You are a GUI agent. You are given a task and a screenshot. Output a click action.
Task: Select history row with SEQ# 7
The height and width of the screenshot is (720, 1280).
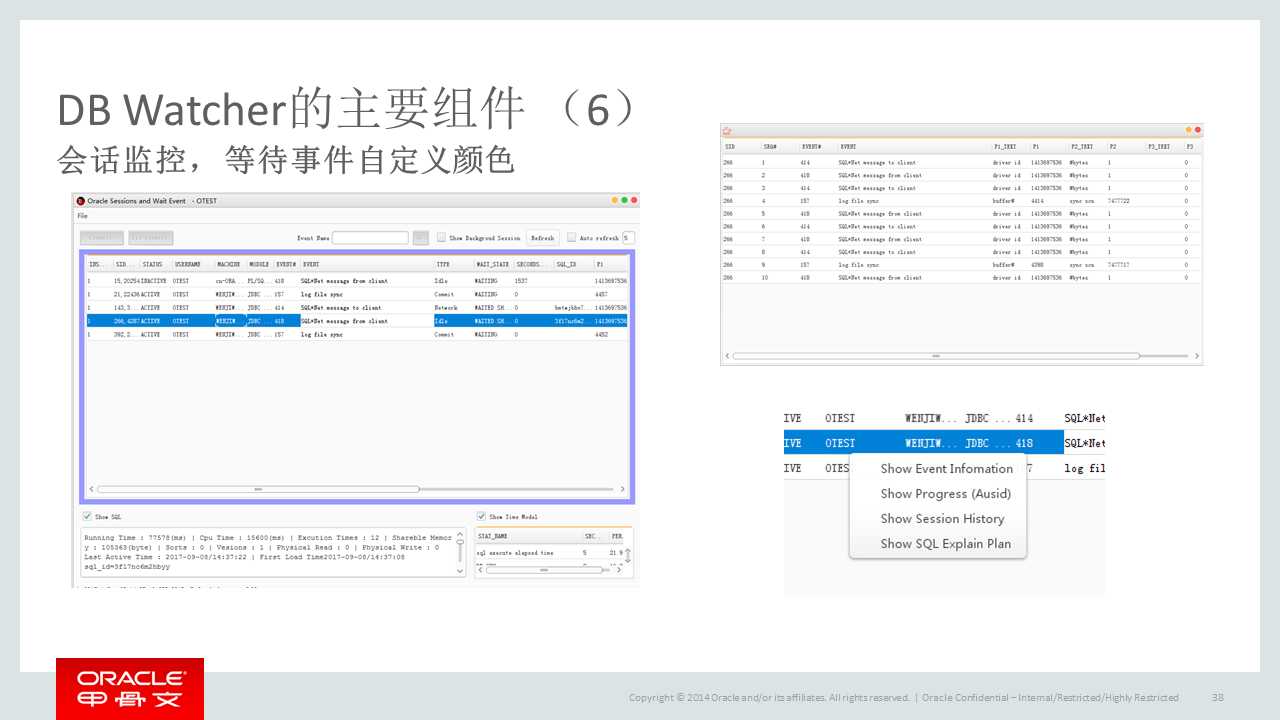(961, 239)
